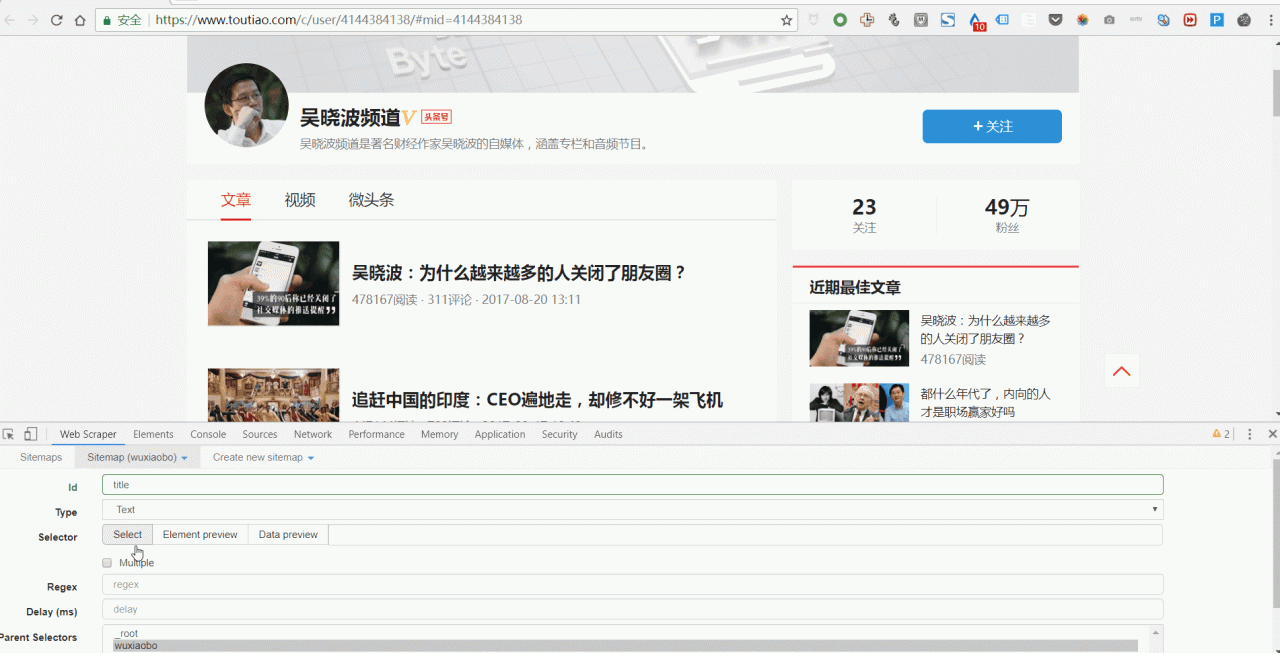Open extension icon with red 10 badge
Viewport: 1280px width, 653px height.
click(976, 21)
